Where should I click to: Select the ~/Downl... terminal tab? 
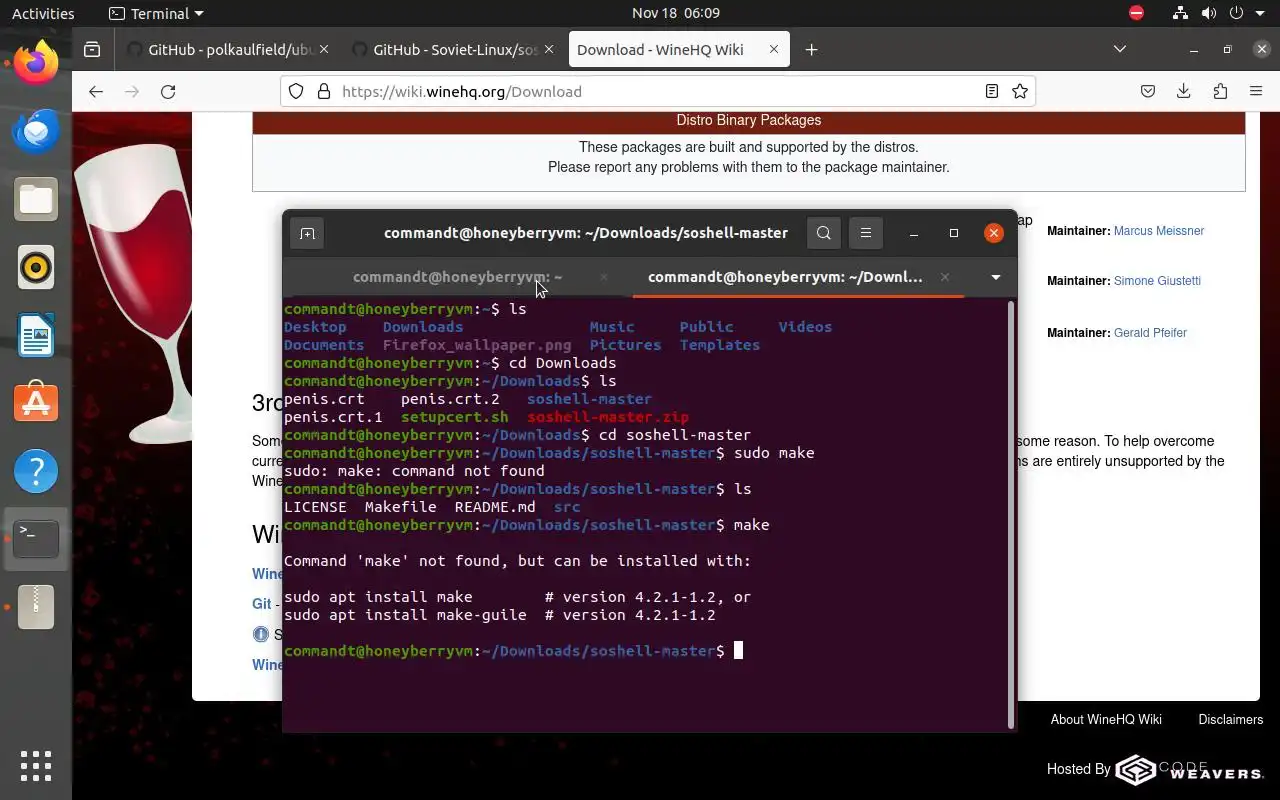(x=785, y=277)
